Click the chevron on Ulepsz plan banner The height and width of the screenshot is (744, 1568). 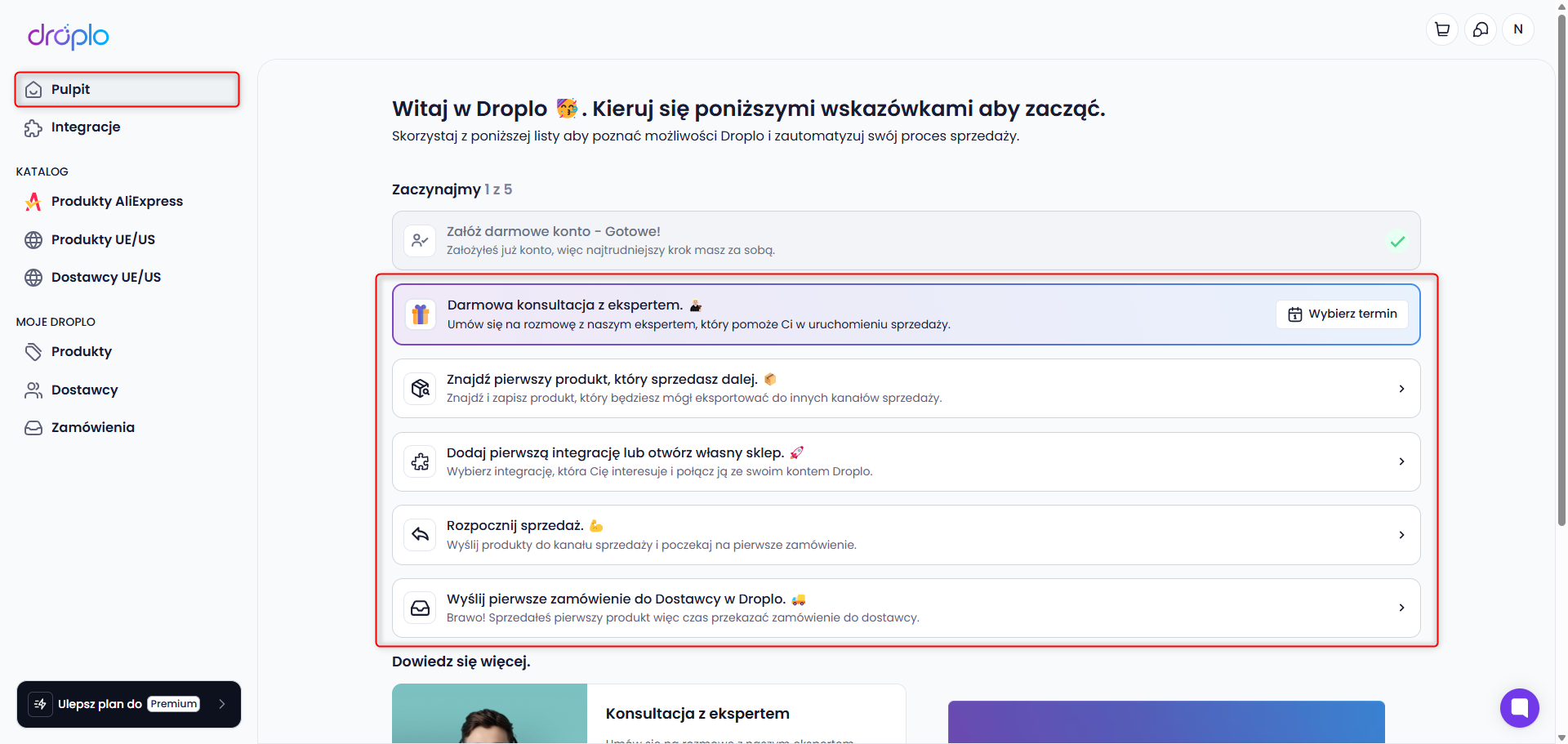221,704
